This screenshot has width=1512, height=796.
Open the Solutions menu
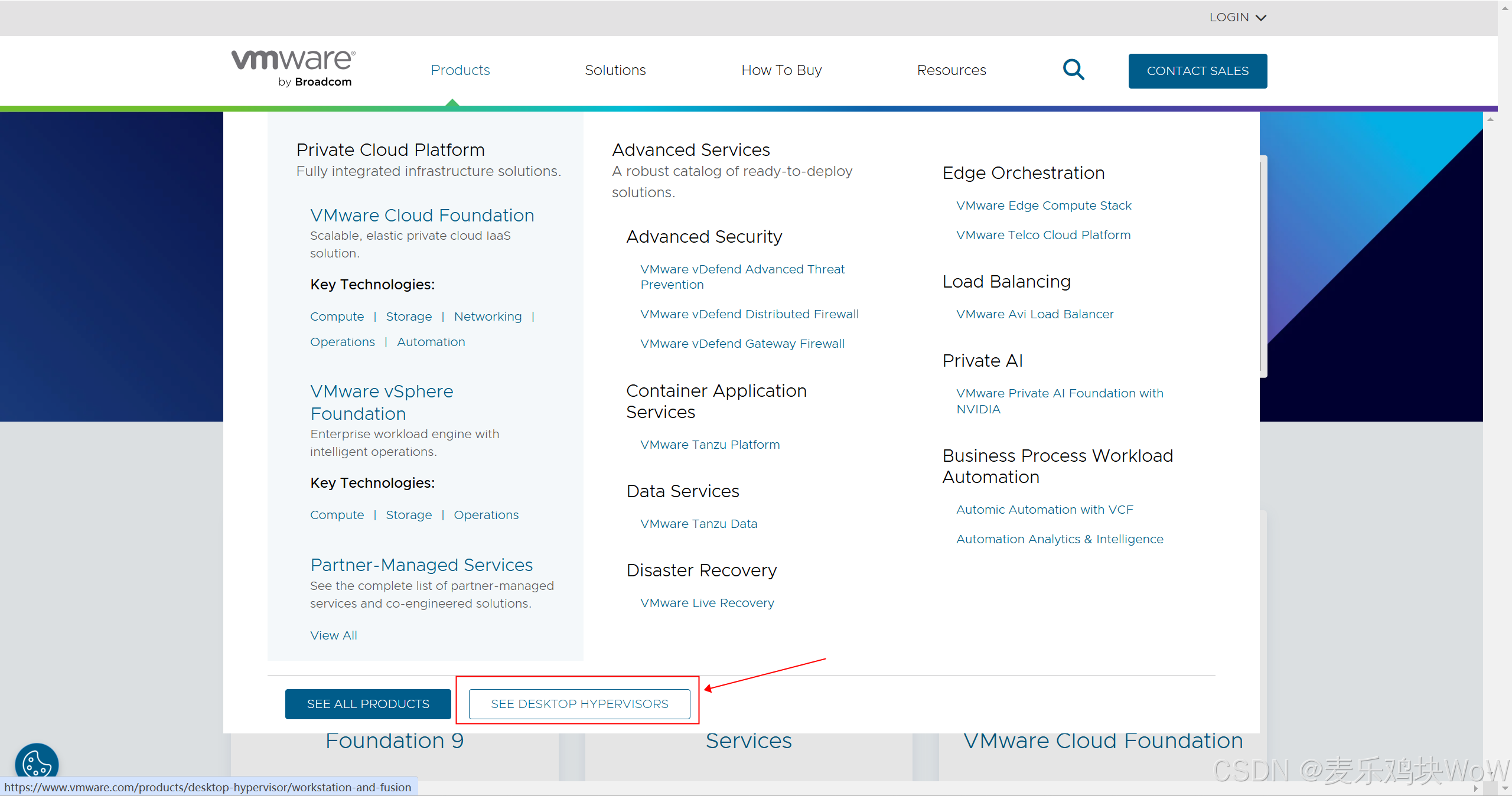[615, 70]
